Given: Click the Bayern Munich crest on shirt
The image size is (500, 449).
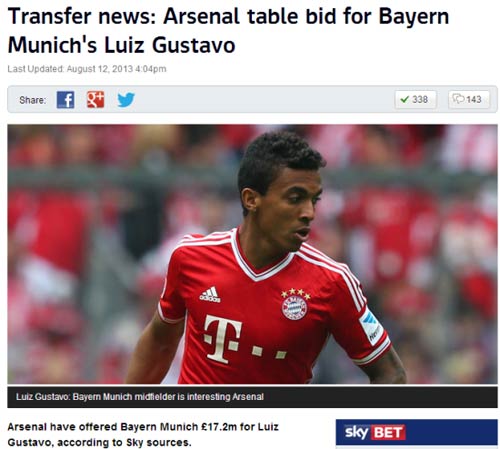Looking at the screenshot, I should point(294,305).
